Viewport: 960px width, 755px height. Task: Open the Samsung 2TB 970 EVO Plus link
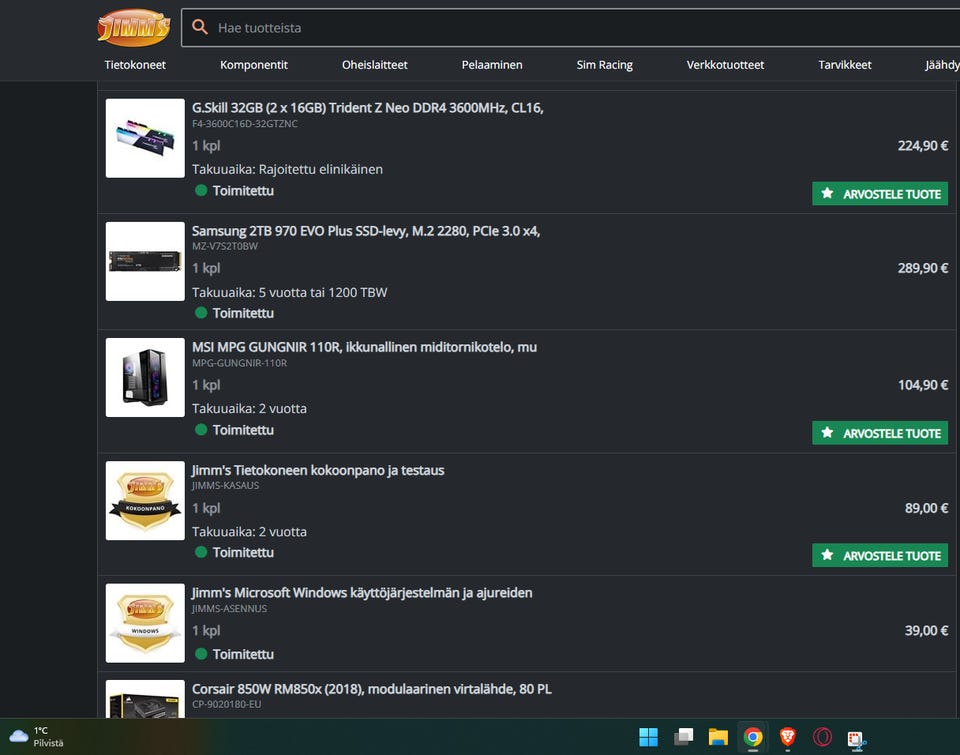[366, 231]
